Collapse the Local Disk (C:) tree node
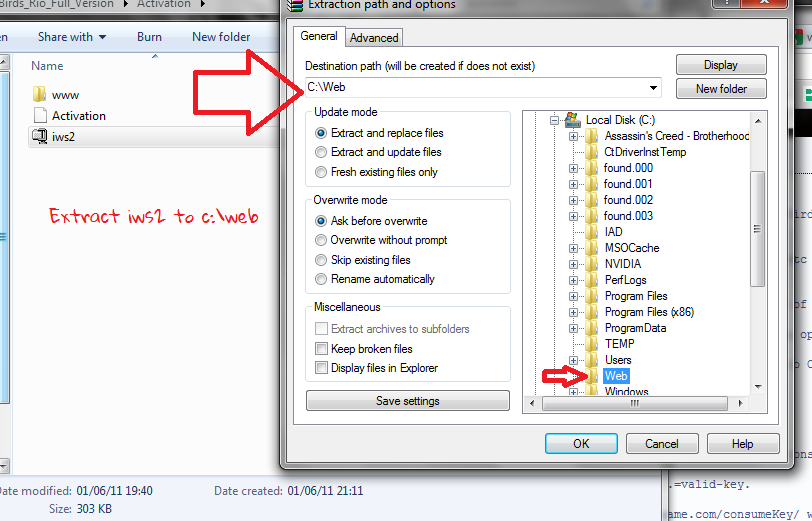Screen dimensions: 812x521 click(554, 121)
